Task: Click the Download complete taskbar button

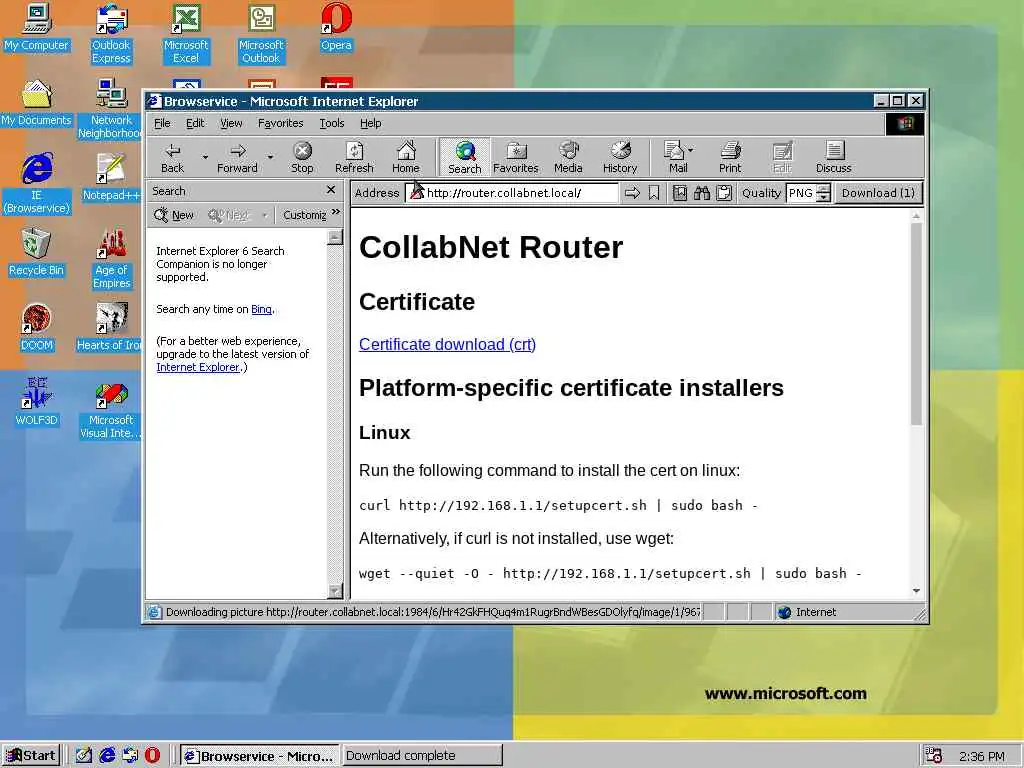Action: pos(422,756)
